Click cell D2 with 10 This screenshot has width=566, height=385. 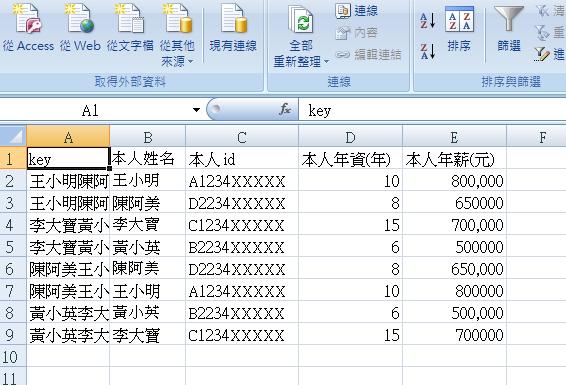(x=351, y=180)
